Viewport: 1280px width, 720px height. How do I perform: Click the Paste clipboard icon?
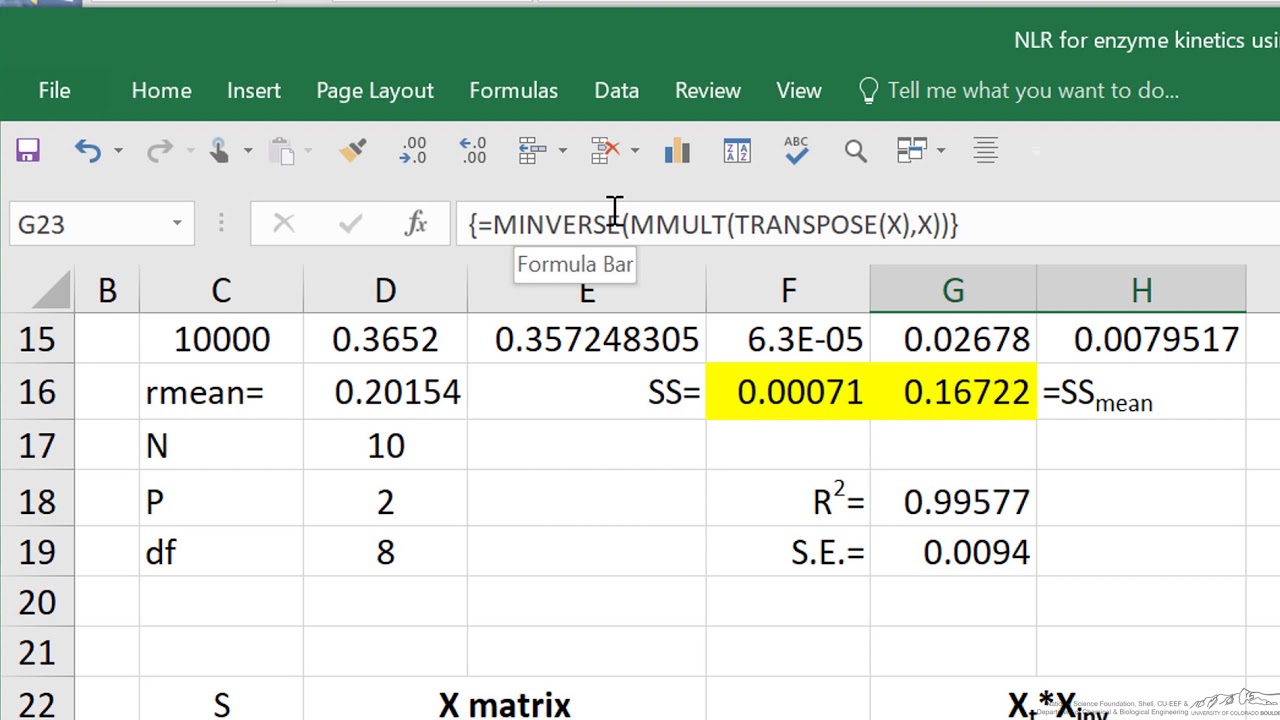click(x=282, y=150)
